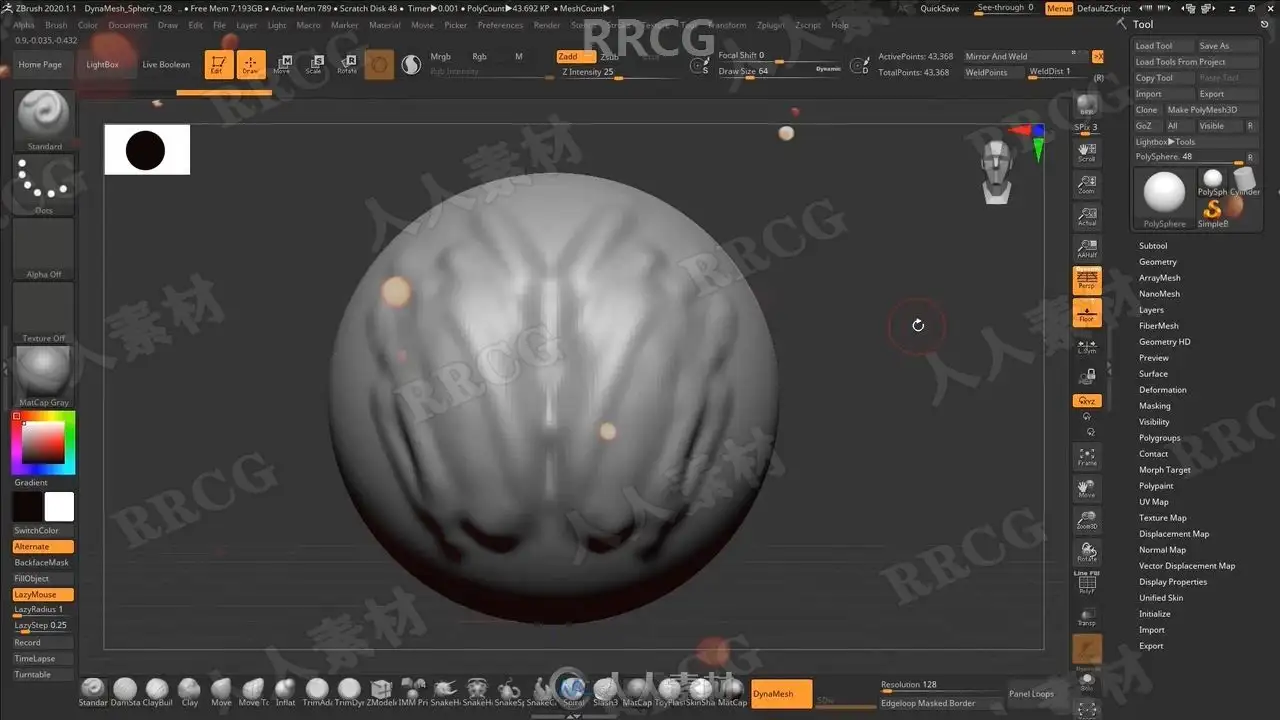1280x720 pixels.
Task: Toggle LazyMouse on or off
Action: [43, 595]
